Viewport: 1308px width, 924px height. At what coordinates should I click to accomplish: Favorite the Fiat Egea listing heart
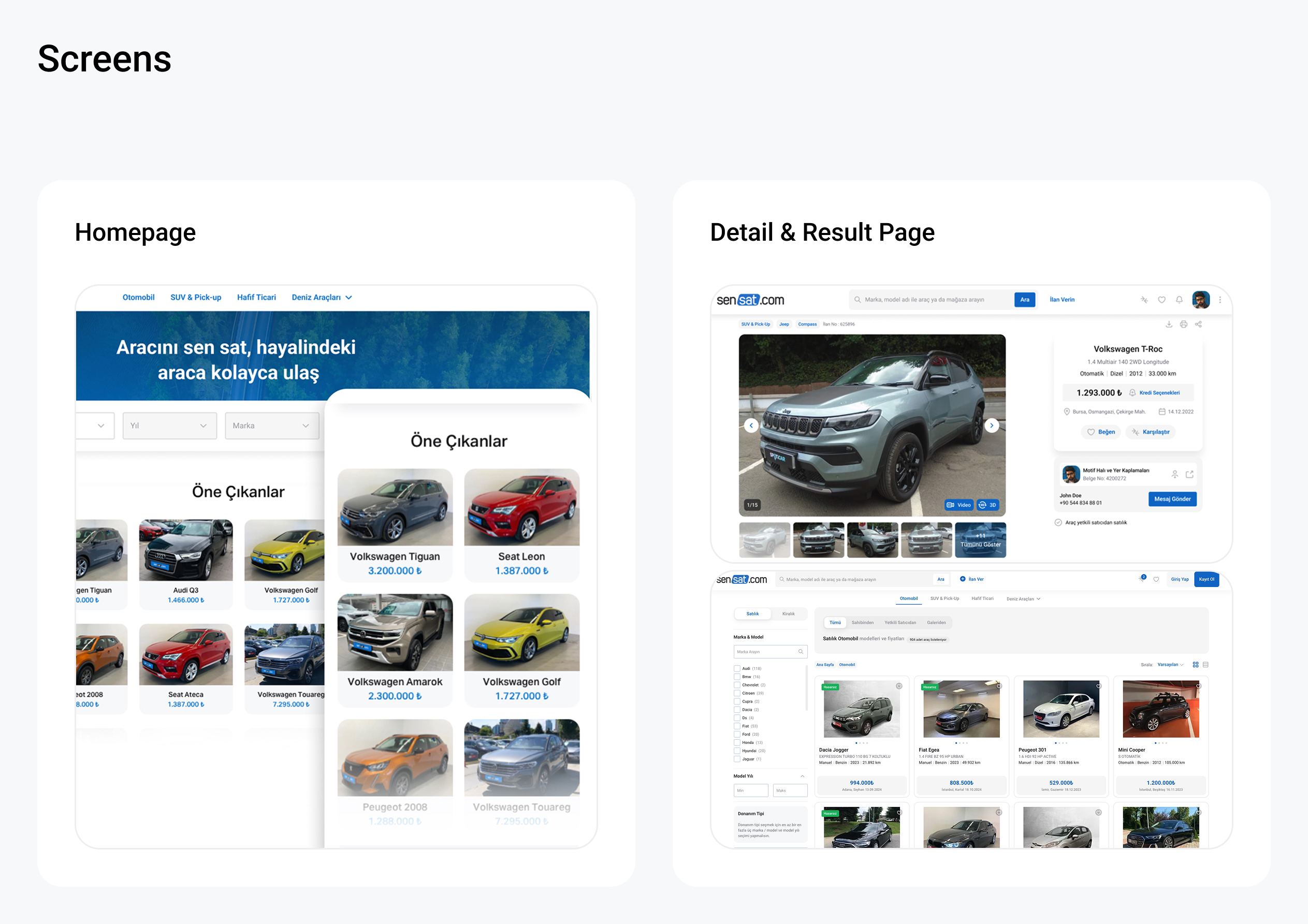(999, 686)
